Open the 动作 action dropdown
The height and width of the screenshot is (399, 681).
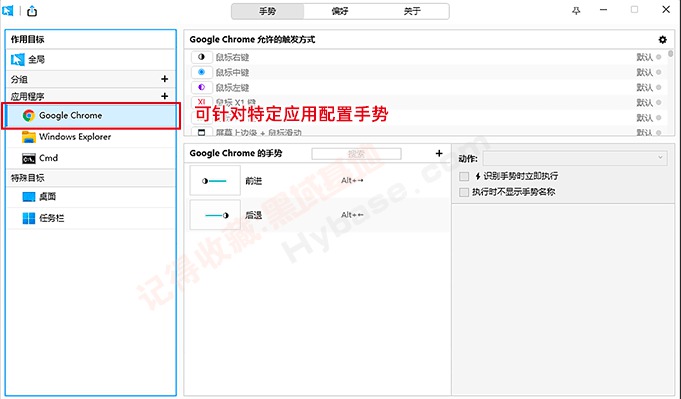pyautogui.click(x=575, y=158)
